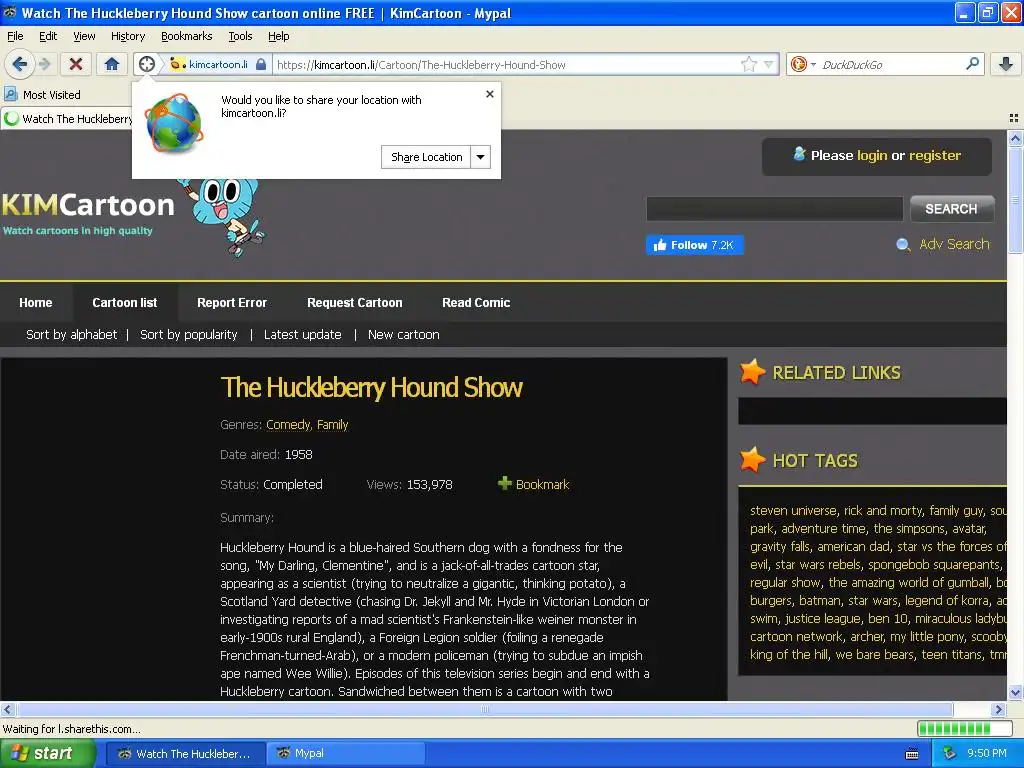This screenshot has height=768, width=1024.
Task: Click the Forward arrow button
Action: [44, 64]
